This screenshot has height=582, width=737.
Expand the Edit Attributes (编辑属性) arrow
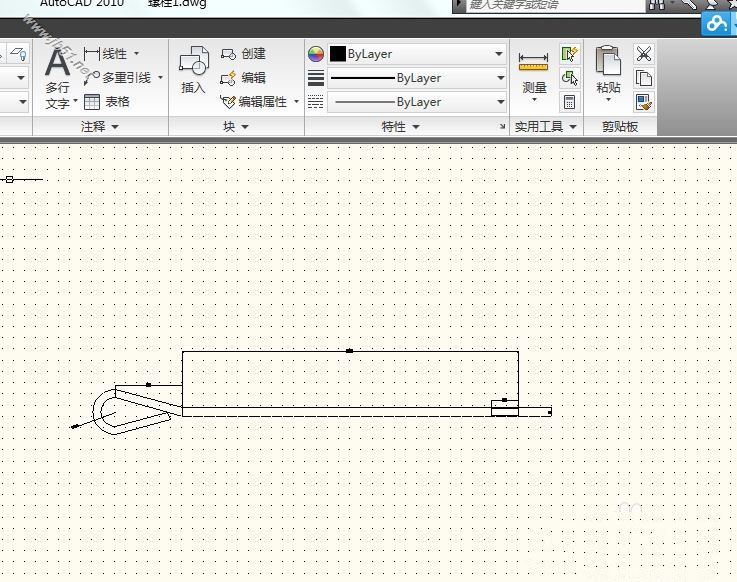(x=296, y=102)
